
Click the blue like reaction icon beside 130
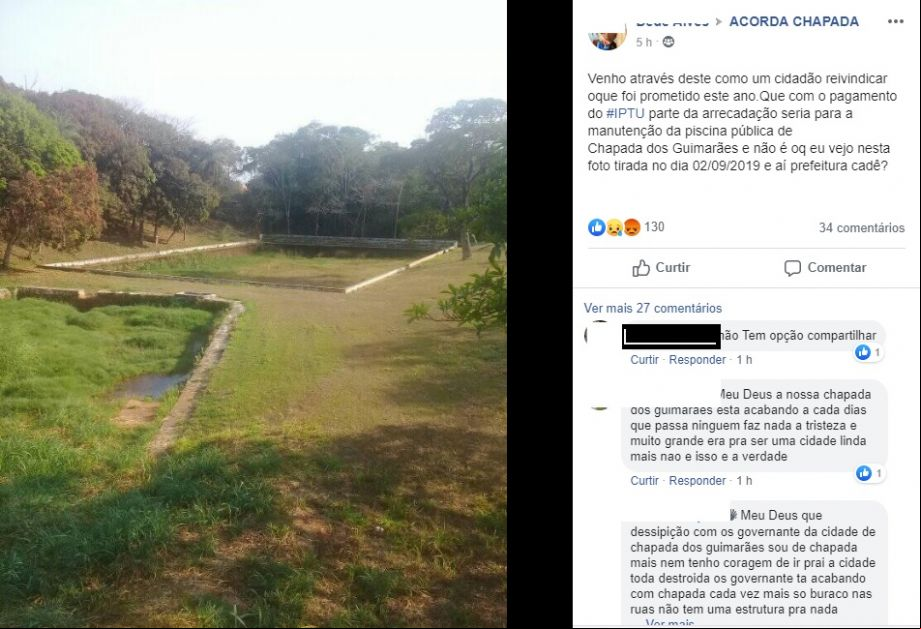pyautogui.click(x=597, y=227)
